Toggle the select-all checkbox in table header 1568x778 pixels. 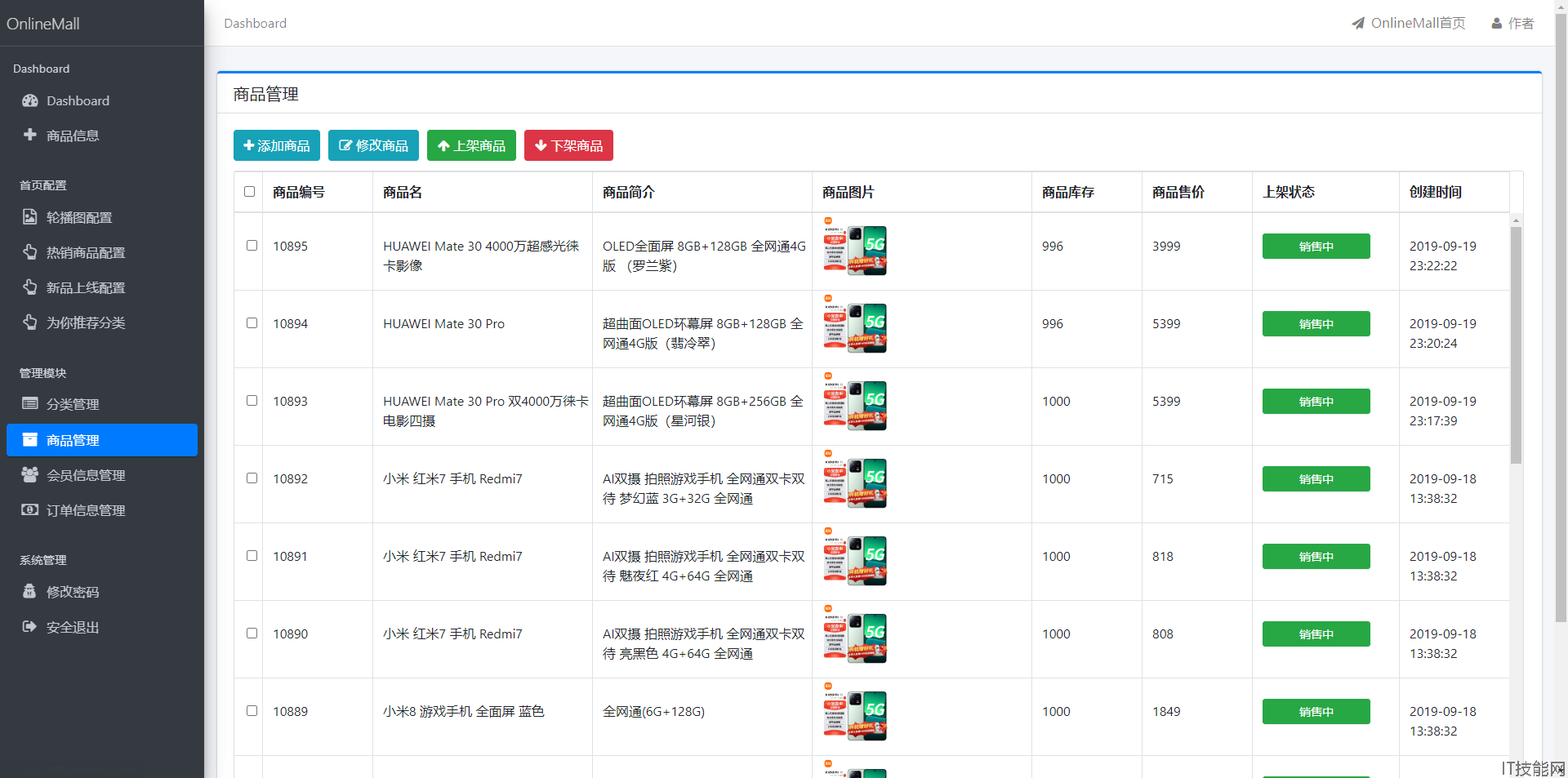click(x=250, y=192)
